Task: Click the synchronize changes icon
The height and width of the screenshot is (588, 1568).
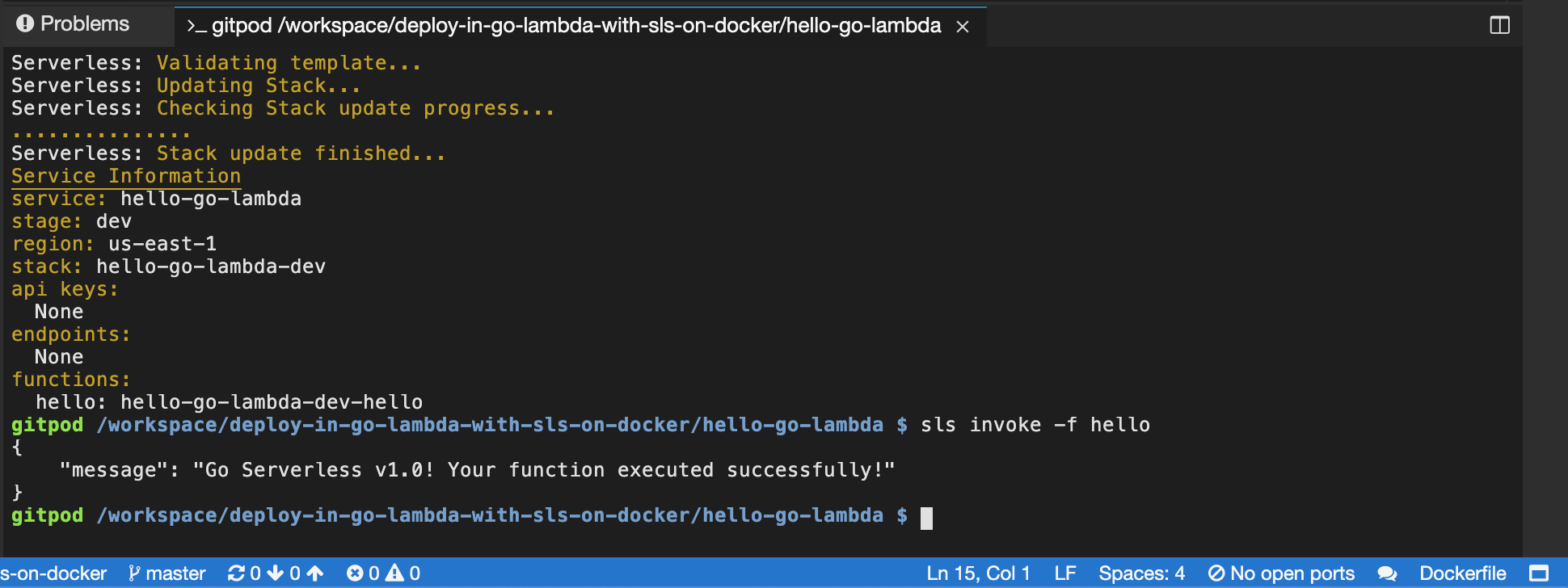Action: (235, 573)
